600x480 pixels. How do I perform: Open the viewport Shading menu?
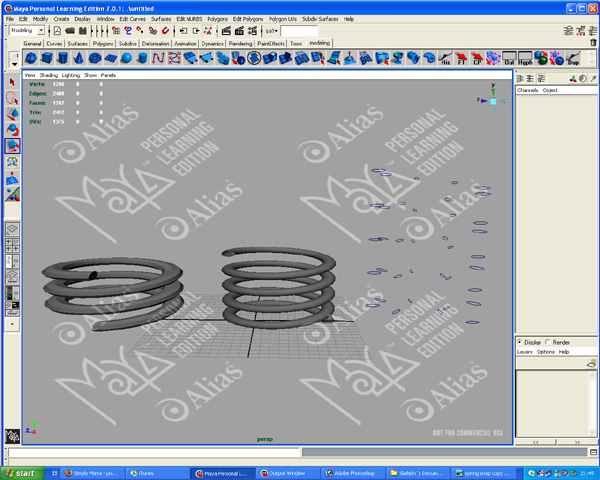49,75
